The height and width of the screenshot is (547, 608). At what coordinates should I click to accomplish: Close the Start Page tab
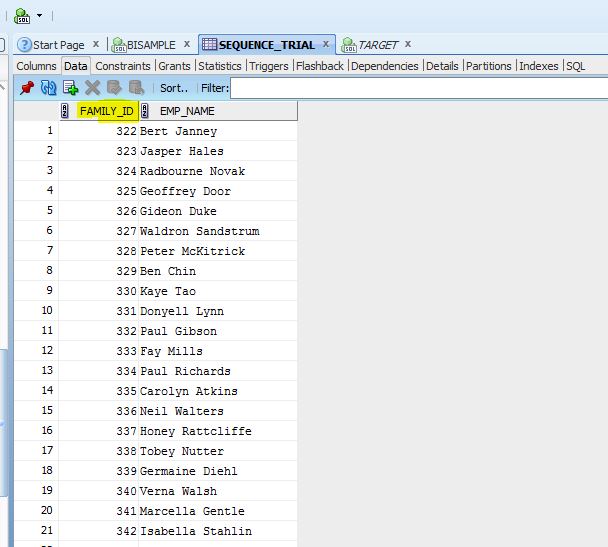tap(96, 44)
